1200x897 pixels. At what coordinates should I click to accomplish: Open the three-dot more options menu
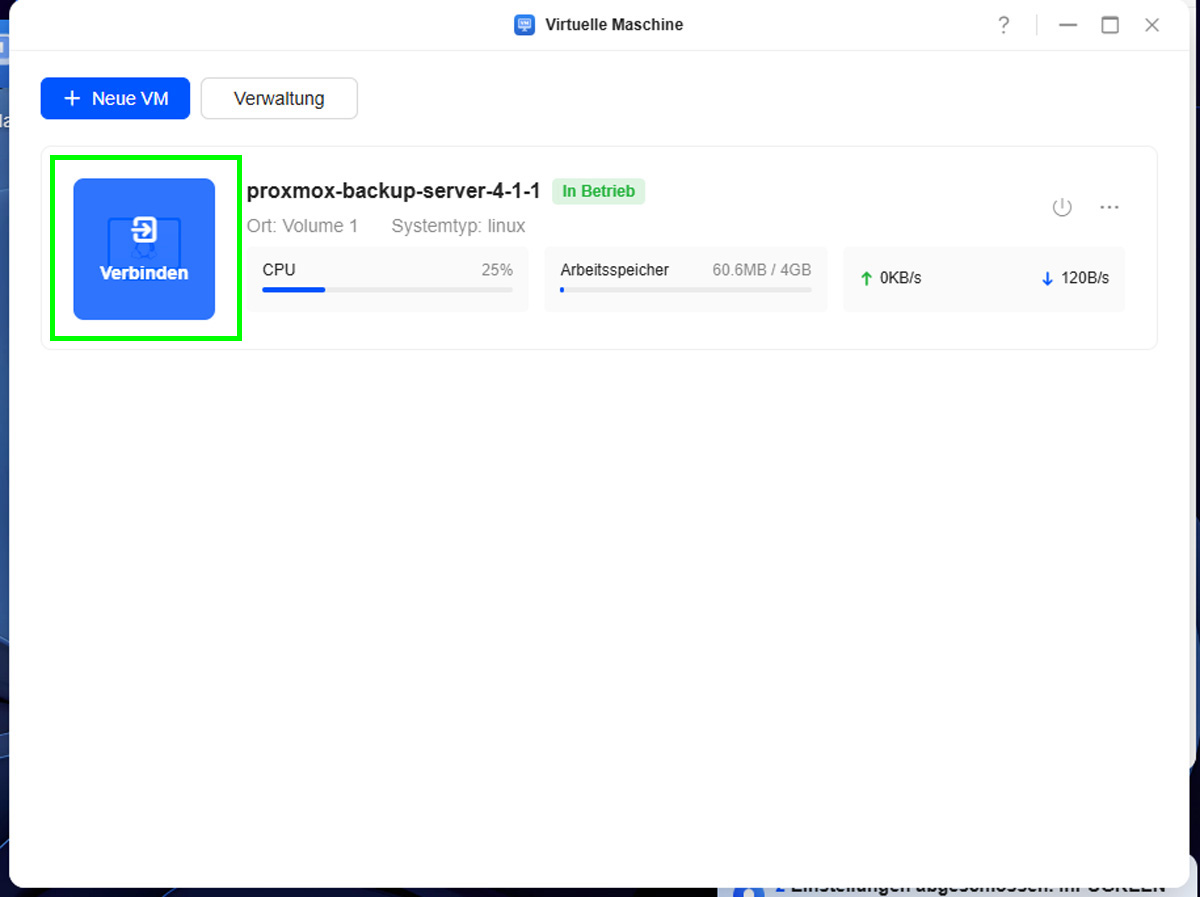[1109, 207]
